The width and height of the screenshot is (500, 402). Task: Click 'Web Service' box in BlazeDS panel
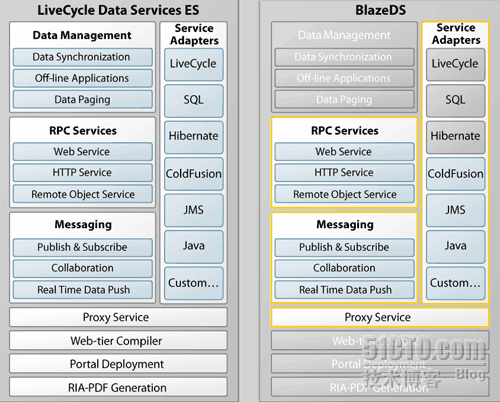tap(345, 152)
